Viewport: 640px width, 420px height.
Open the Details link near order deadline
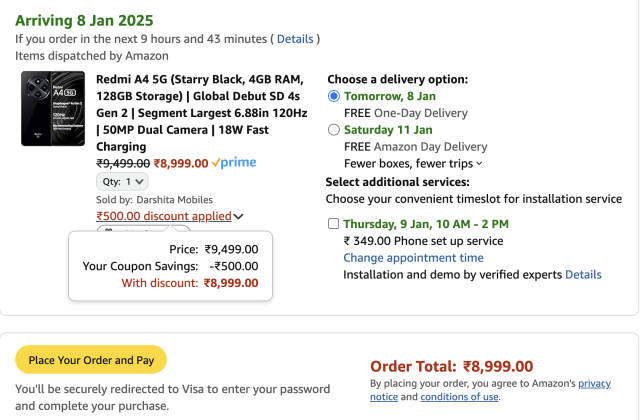pos(295,39)
